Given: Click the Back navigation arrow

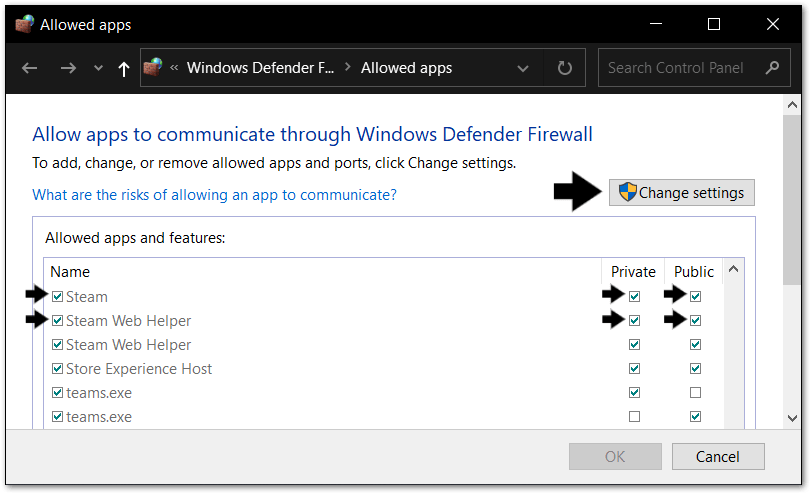Looking at the screenshot, I should pos(29,68).
